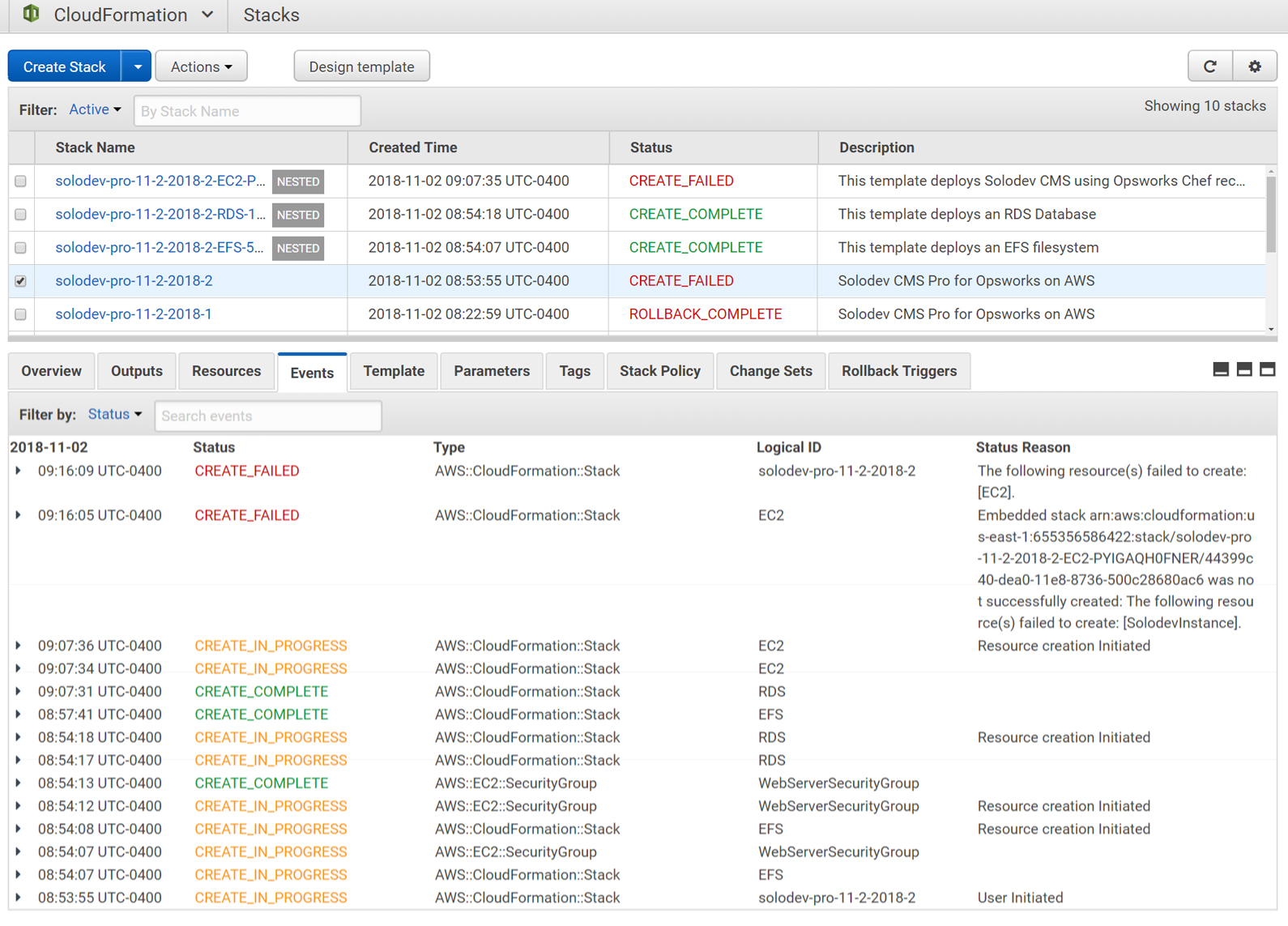This screenshot has width=1288, height=926.
Task: Click the Create Stack button
Action: tap(65, 66)
